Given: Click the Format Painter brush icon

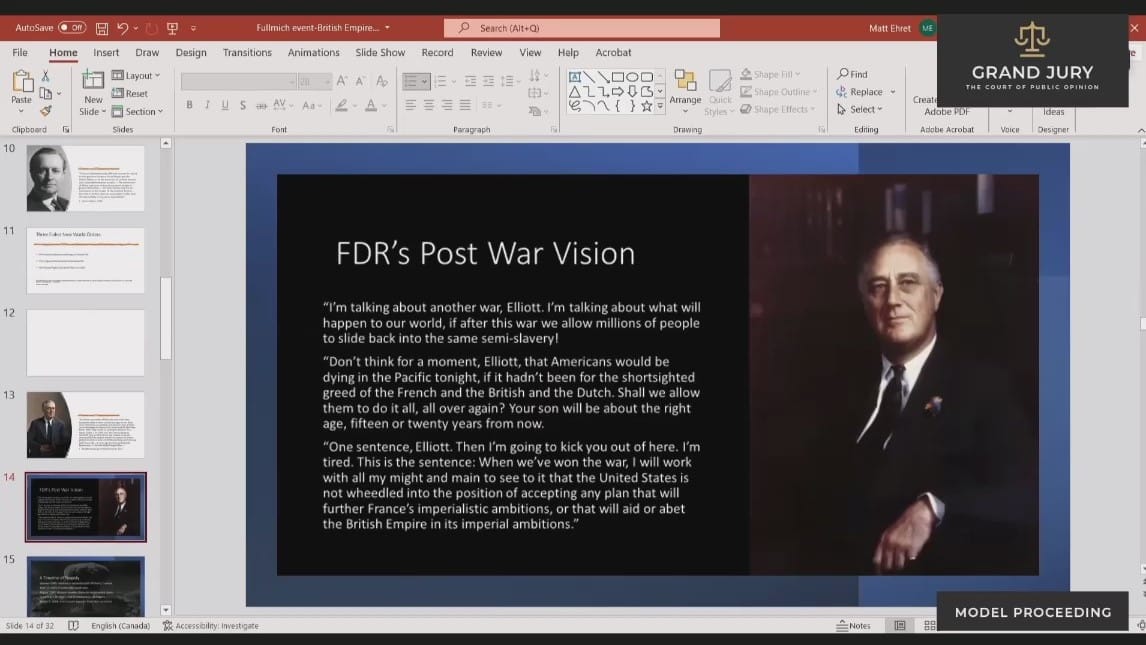Looking at the screenshot, I should [x=46, y=111].
